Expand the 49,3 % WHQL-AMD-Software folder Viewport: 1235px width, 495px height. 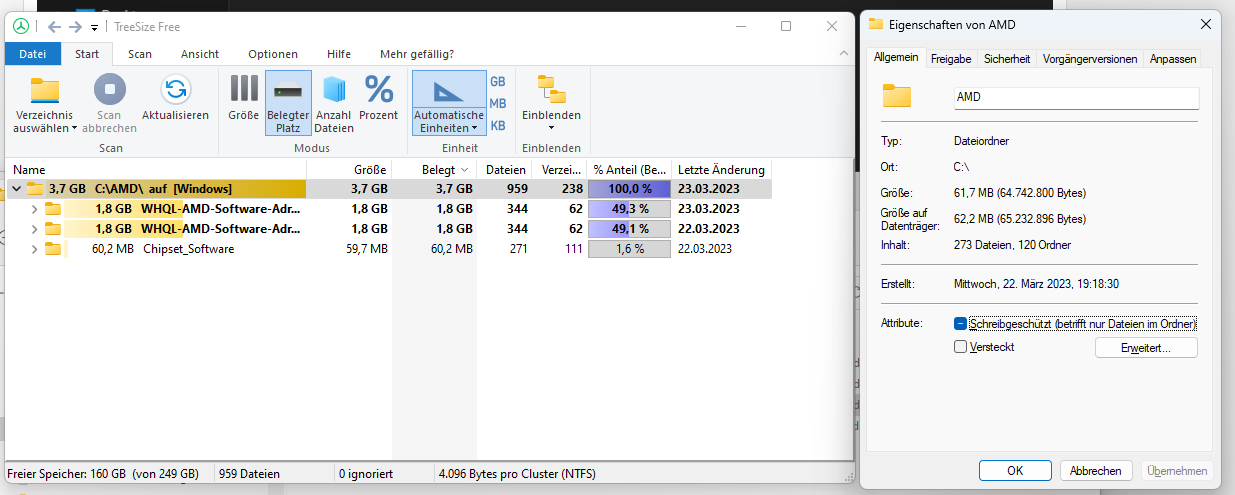point(35,209)
